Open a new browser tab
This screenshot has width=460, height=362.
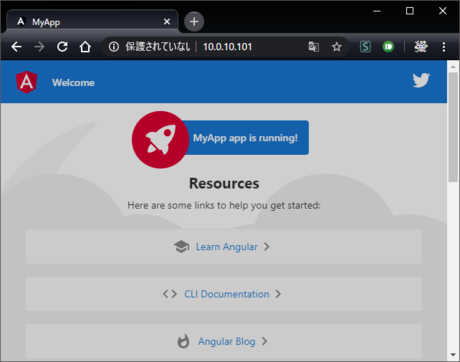pos(194,22)
